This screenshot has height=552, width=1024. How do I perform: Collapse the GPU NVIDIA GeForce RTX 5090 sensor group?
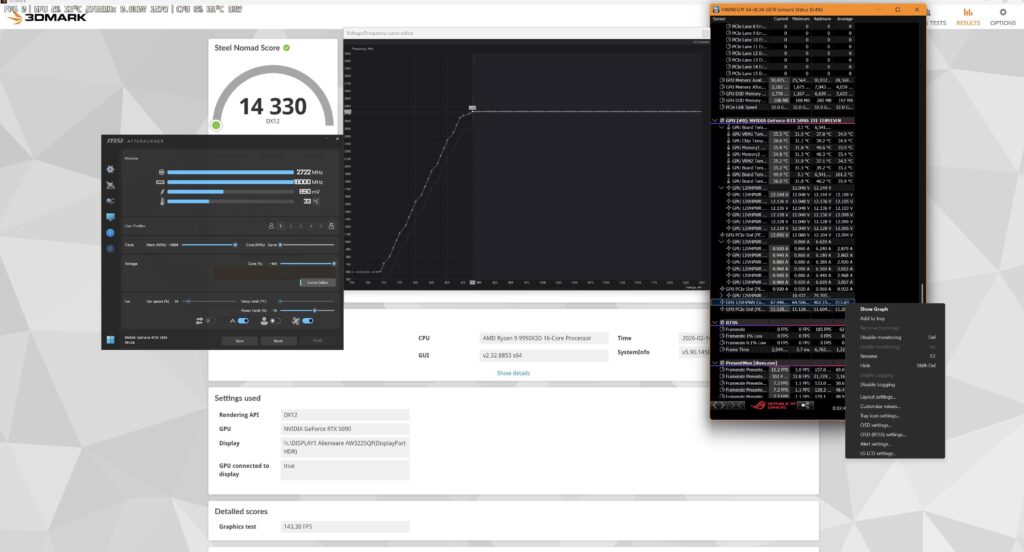coord(715,121)
